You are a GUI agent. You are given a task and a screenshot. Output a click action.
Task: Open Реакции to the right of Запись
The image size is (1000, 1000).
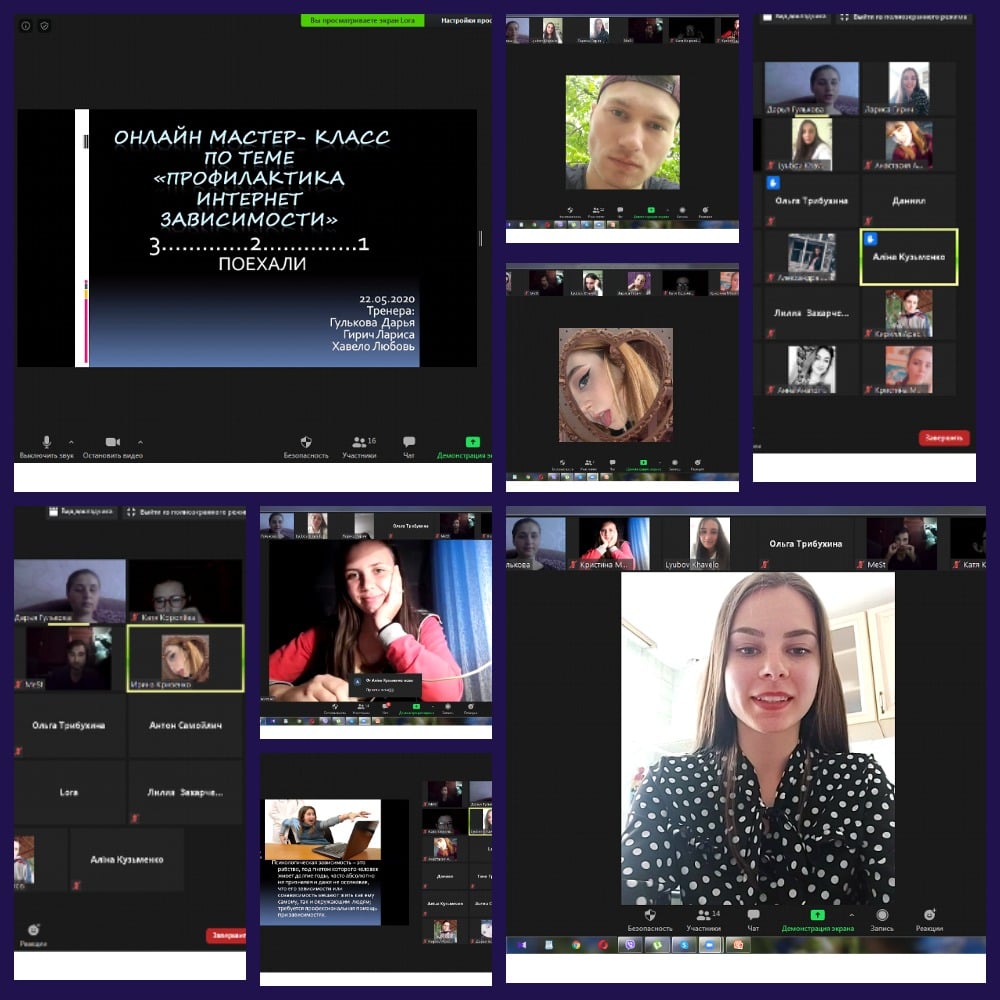929,918
